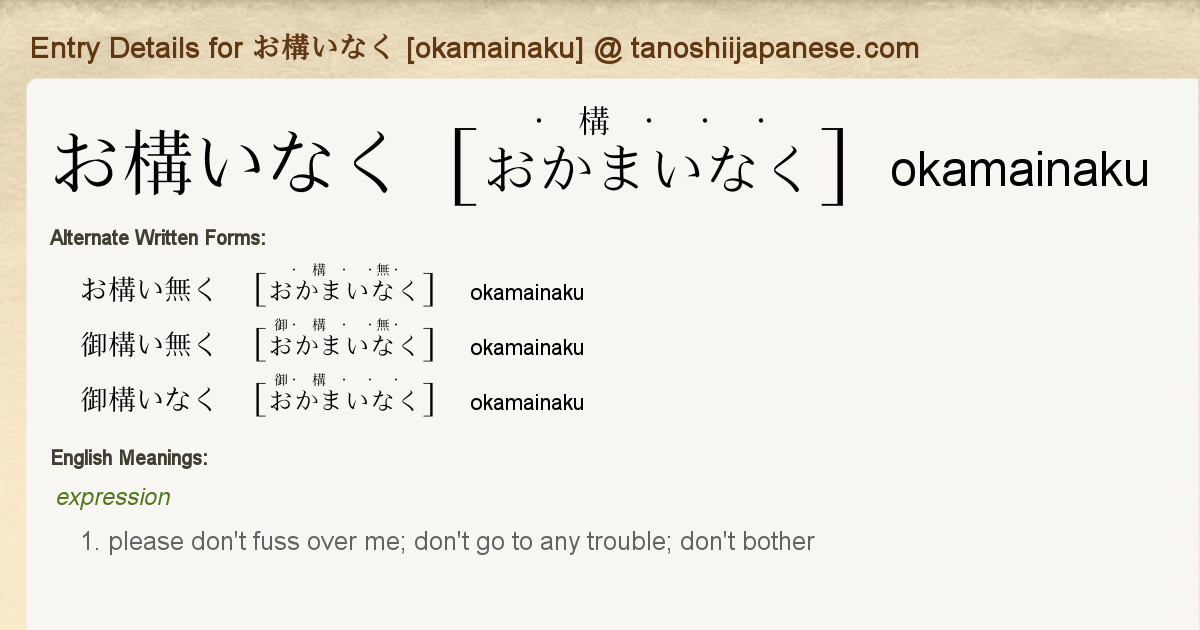Click the small 構 kanji above the large reading
Viewport: 1200px width, 630px height.
coord(594,122)
